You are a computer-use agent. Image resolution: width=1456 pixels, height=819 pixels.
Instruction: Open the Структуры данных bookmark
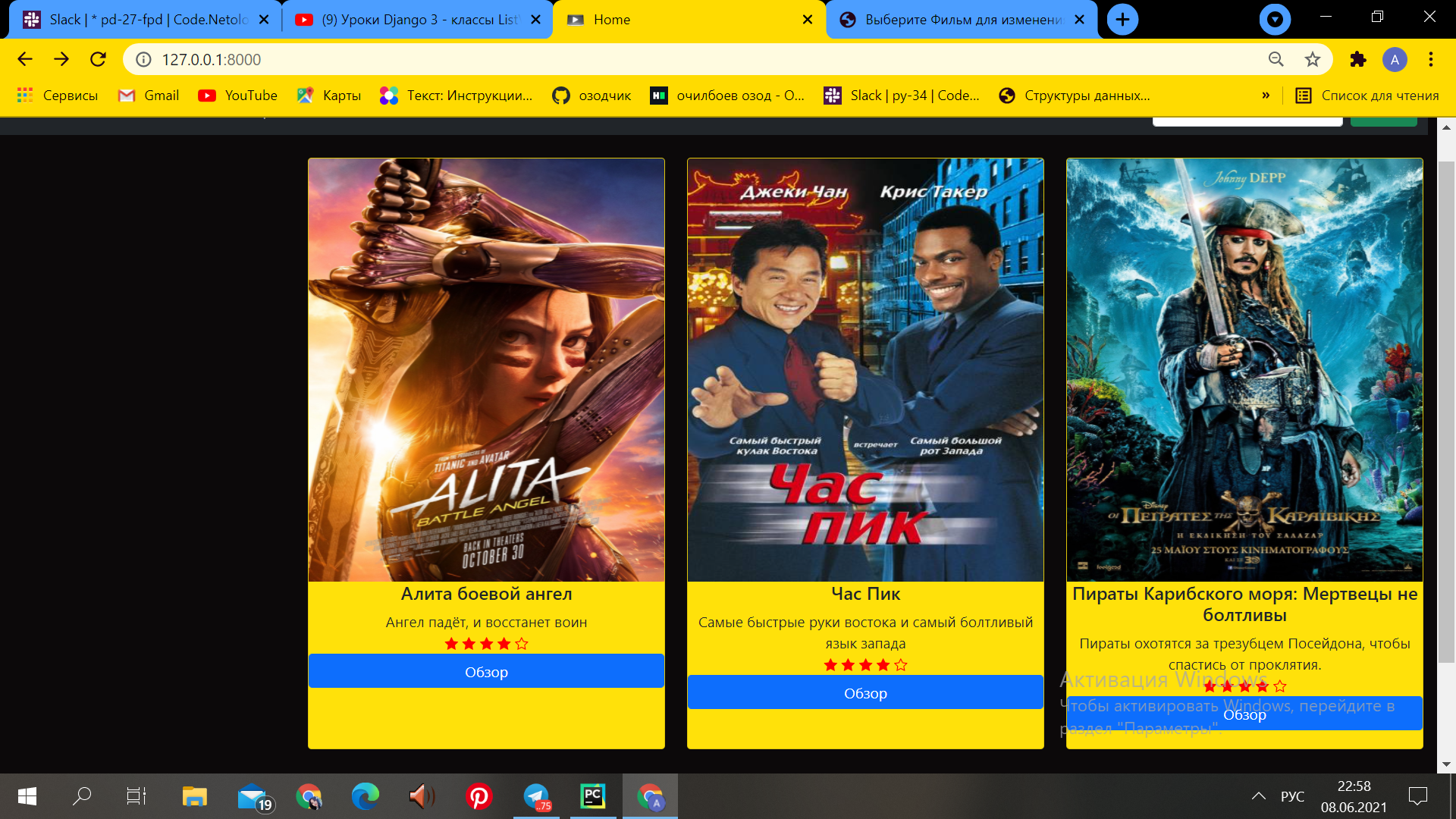pyautogui.click(x=1075, y=96)
